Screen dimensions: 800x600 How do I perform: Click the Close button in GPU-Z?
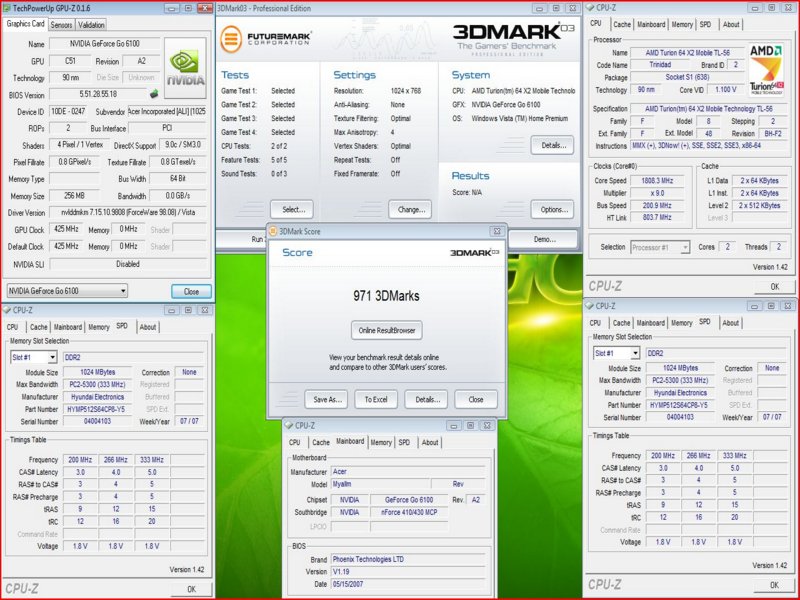(x=191, y=291)
